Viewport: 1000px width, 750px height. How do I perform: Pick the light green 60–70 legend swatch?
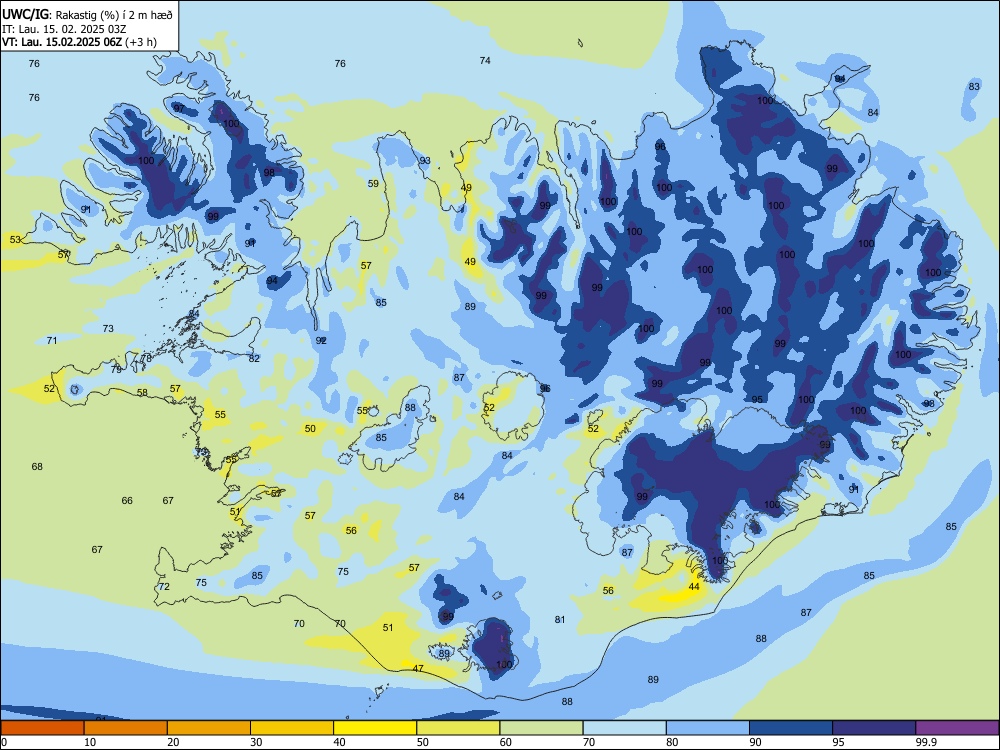[x=541, y=728]
